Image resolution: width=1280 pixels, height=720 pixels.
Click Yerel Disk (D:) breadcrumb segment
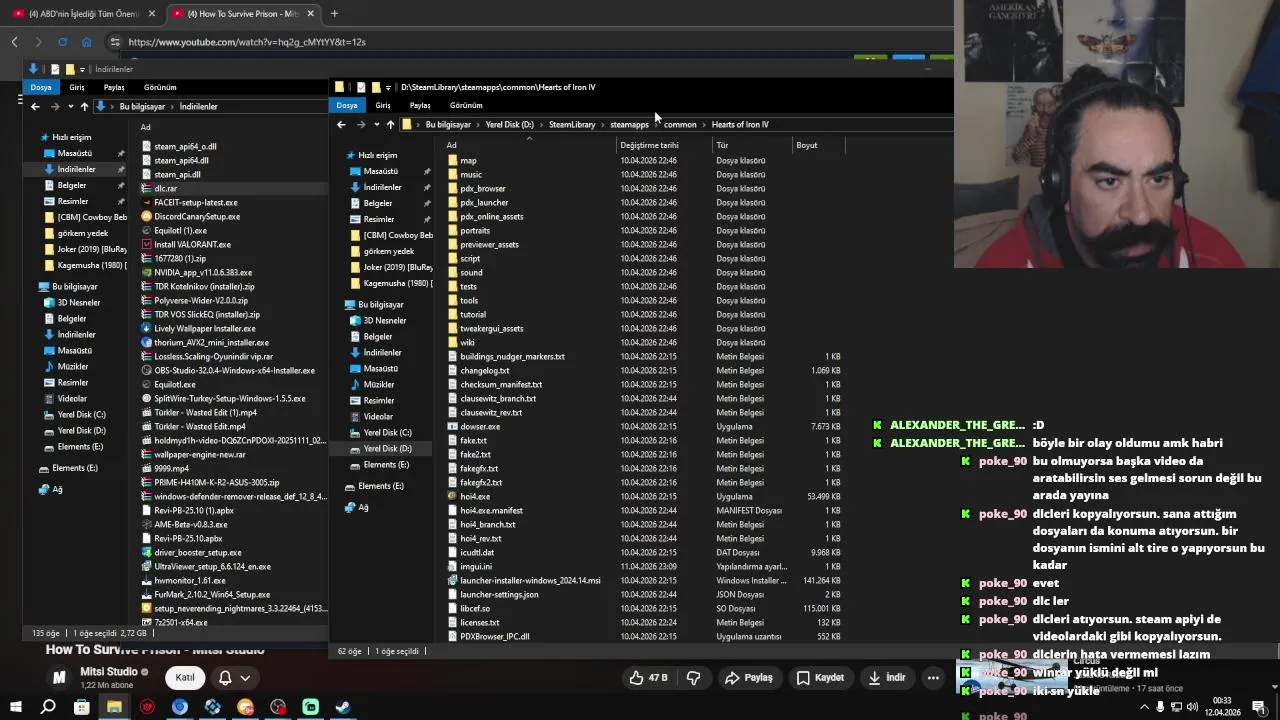(510, 124)
